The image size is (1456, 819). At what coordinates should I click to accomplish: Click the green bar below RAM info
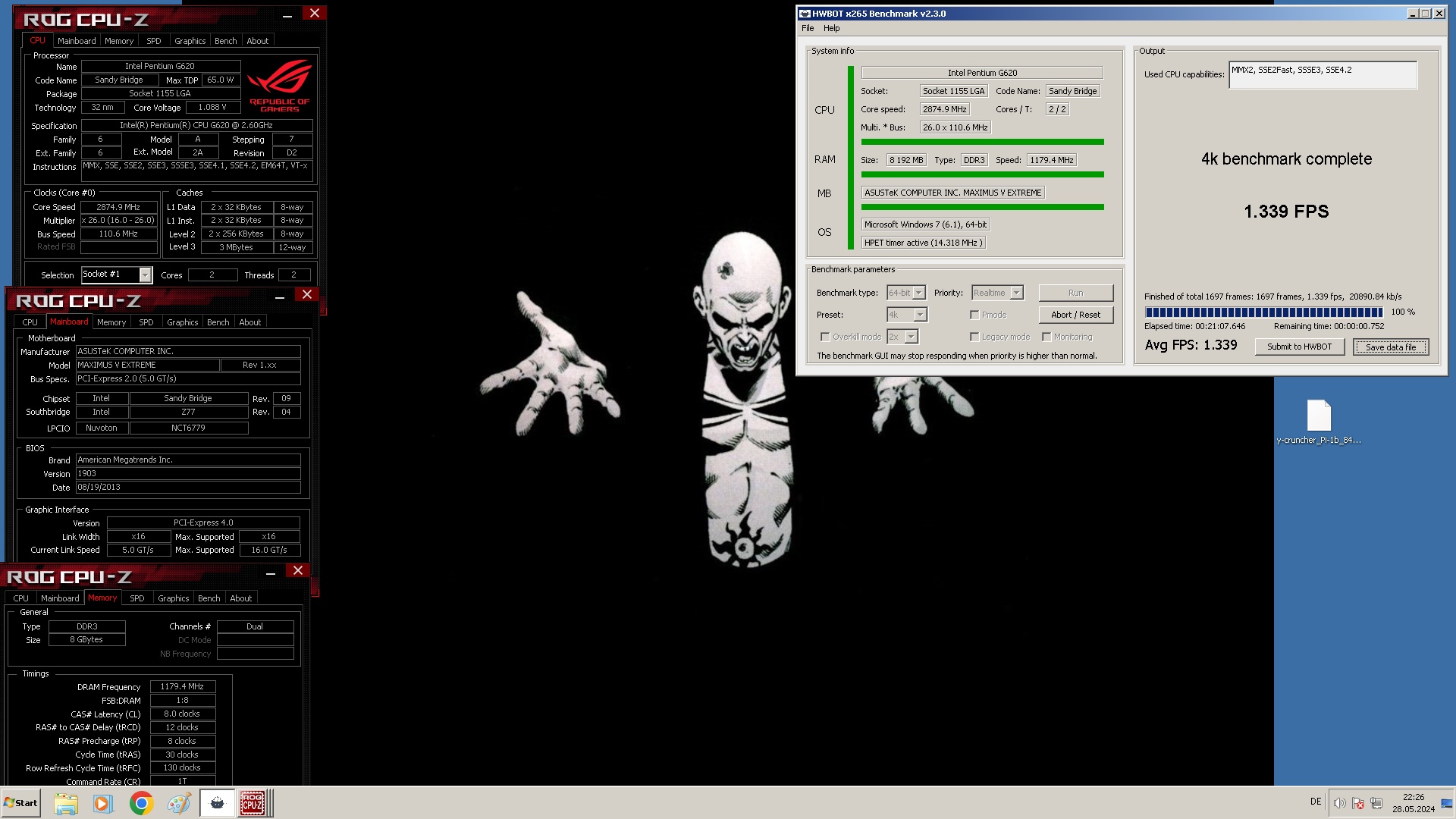[982, 174]
